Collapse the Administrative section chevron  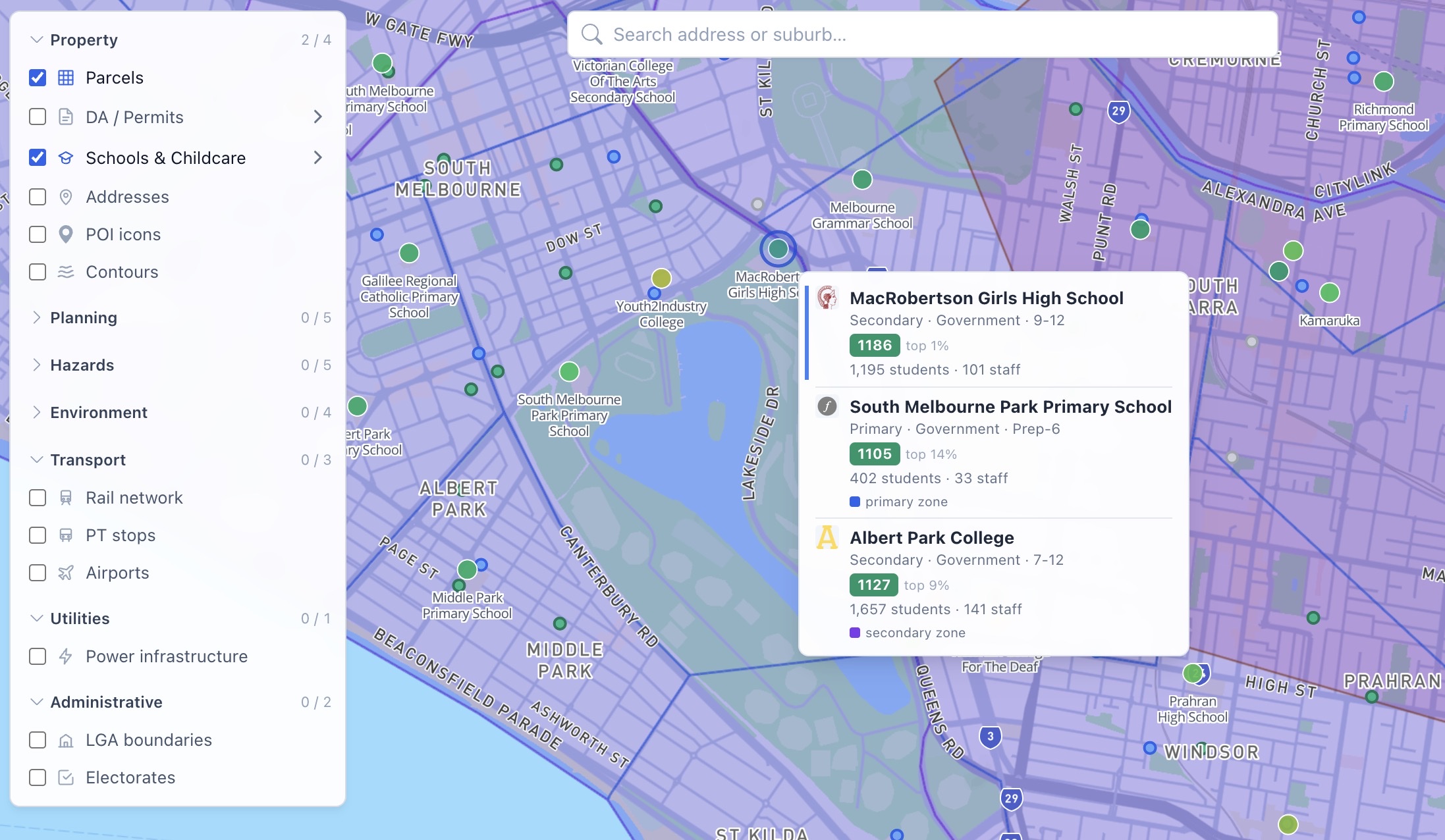(x=37, y=702)
